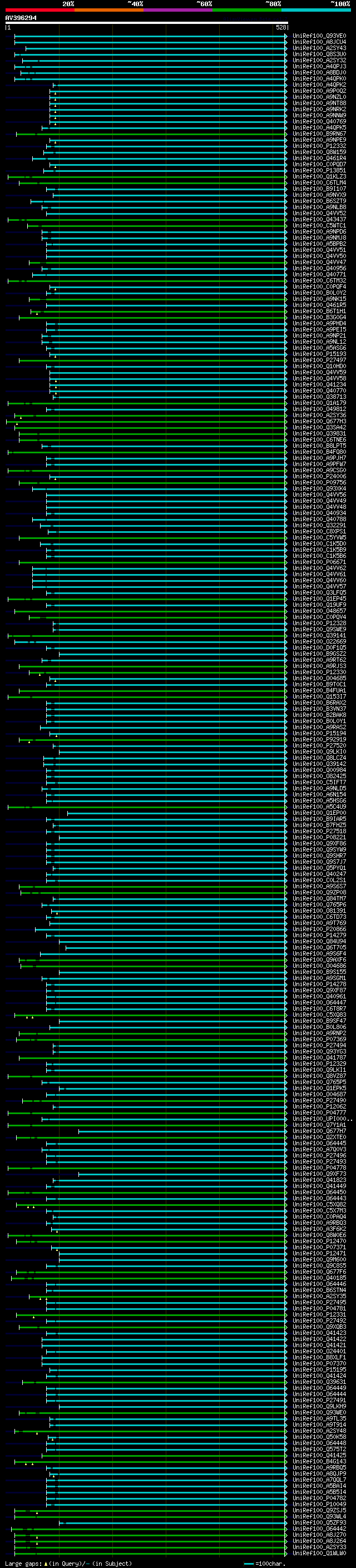The width and height of the screenshot is (356, 1568).
Task: Select label UniRef100_B9IAR5
Action: click(x=319, y=819)
